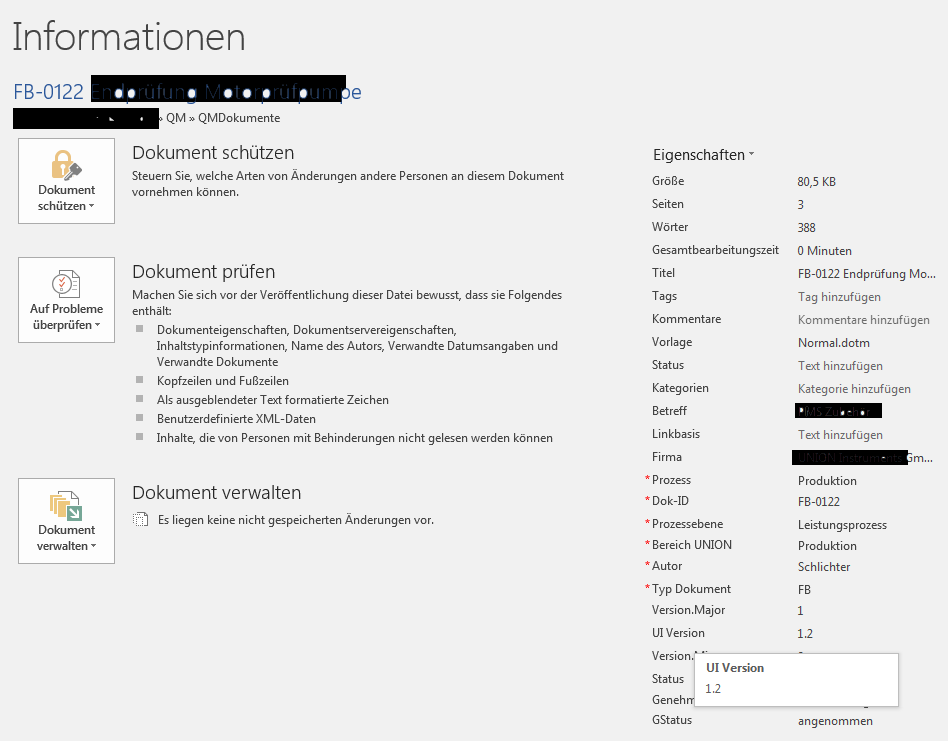Click the Kommentare hinzufügen field

(x=863, y=320)
